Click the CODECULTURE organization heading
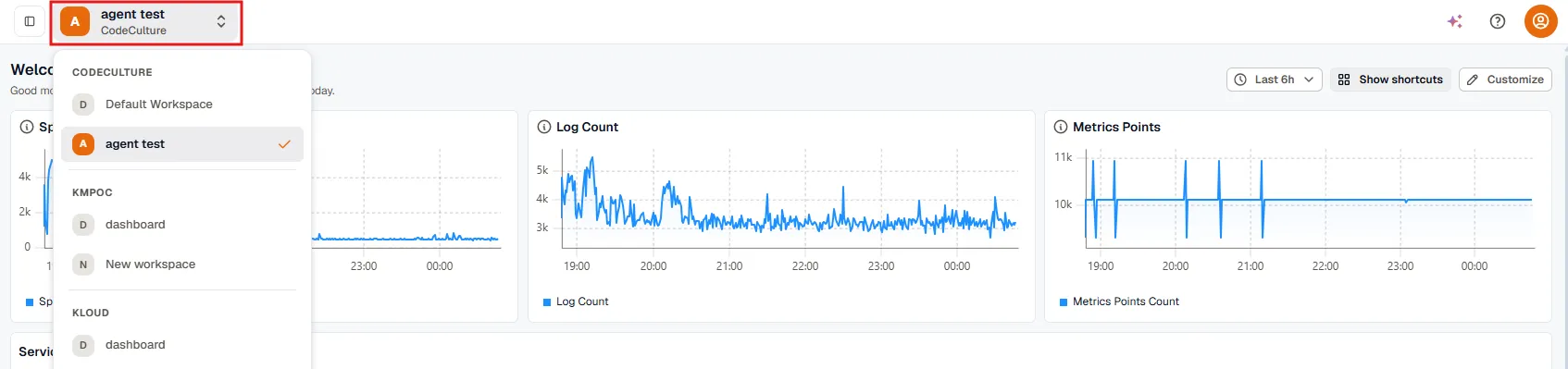 coord(112,72)
